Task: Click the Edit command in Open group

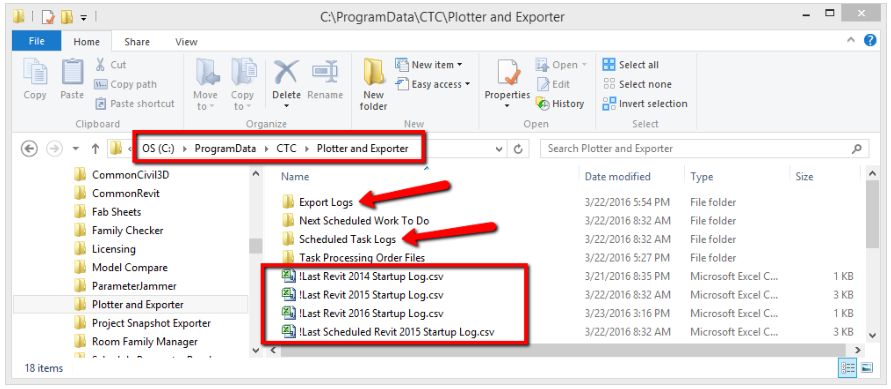Action: [x=553, y=84]
